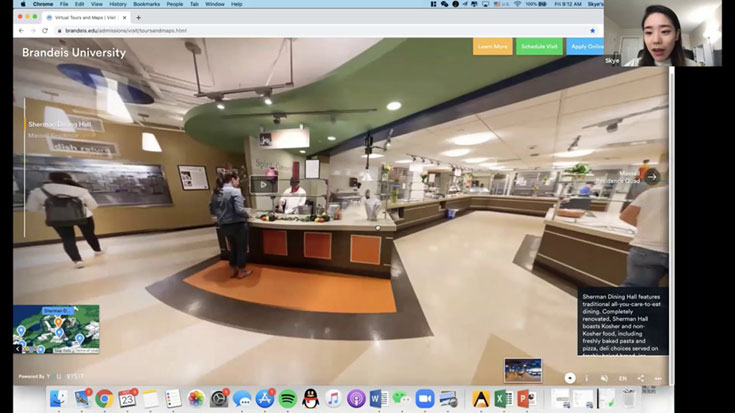Screen dimensions: 735x413
Task: Click the brandeis.edu address bar
Action: pos(323,30)
